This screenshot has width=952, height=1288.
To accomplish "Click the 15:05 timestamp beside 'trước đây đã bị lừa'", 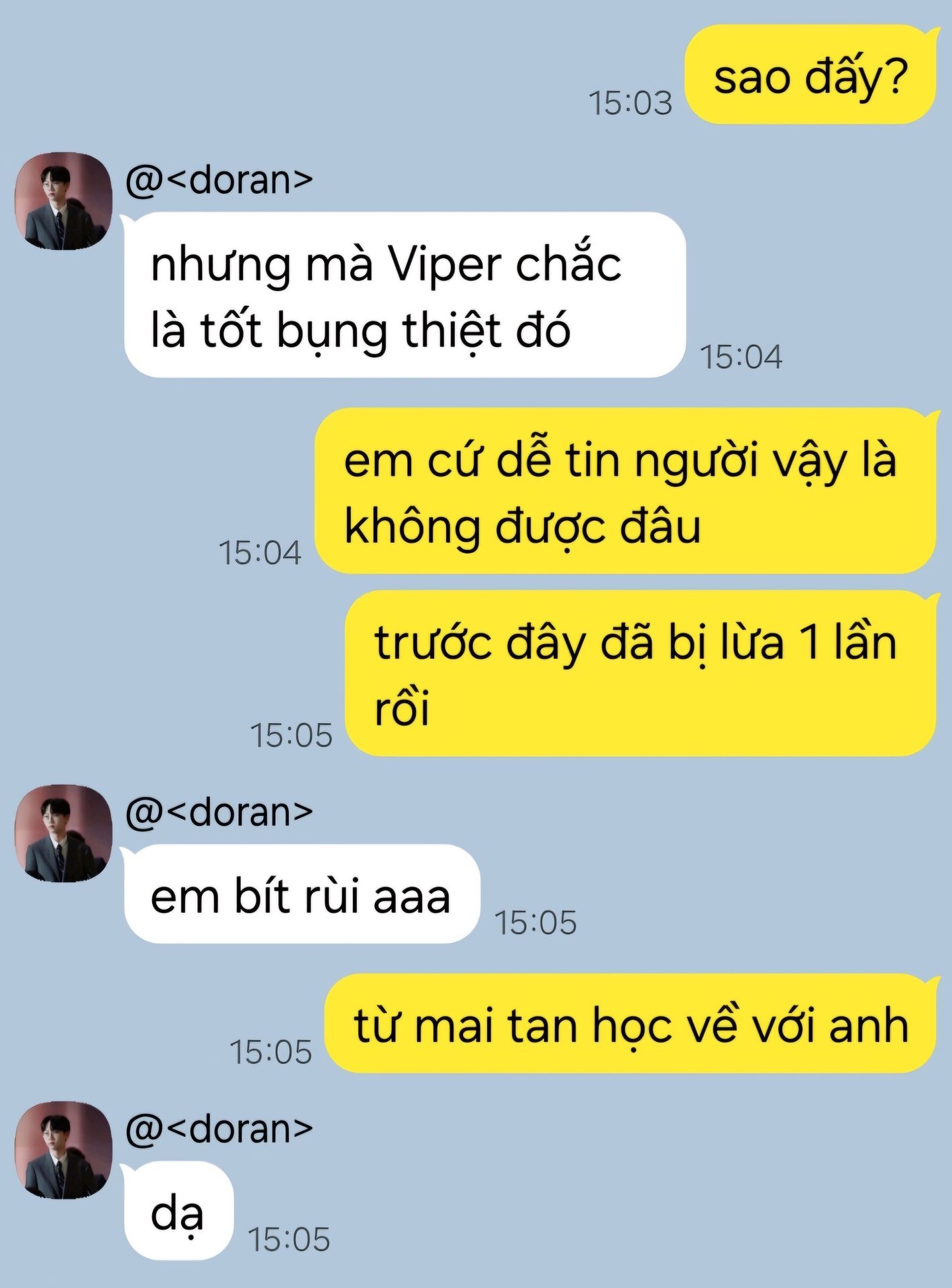I will click(x=291, y=735).
